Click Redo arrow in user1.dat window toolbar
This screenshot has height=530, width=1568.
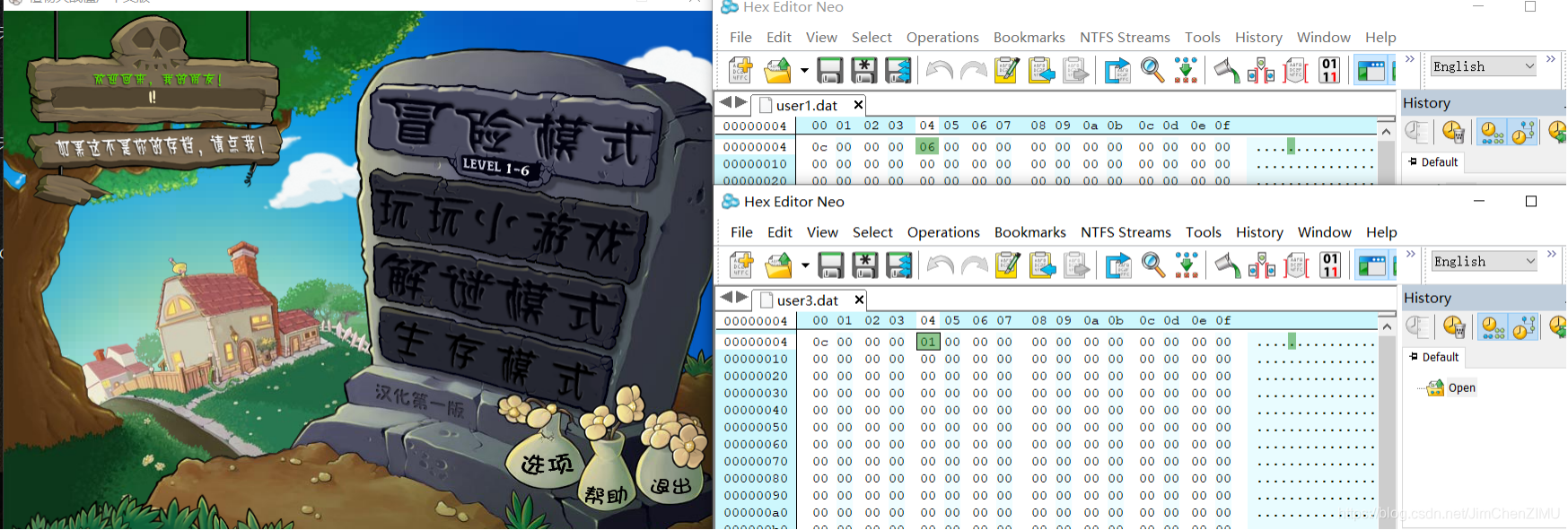coord(973,70)
